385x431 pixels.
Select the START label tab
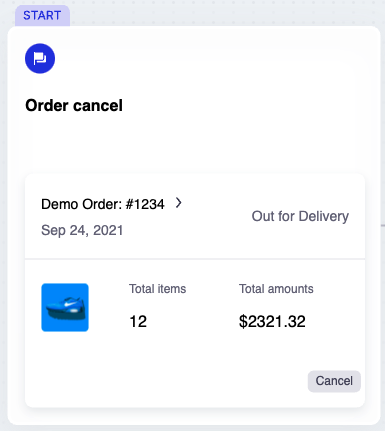[x=42, y=15]
